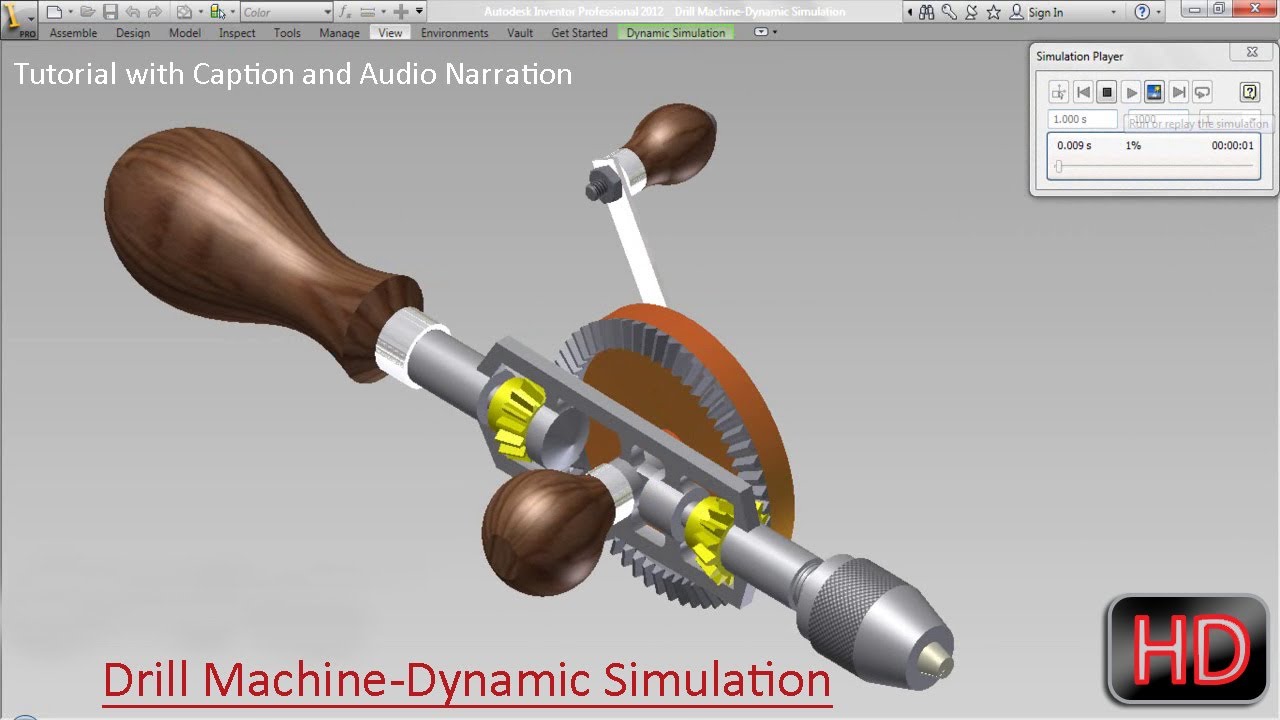Click the Undo arrow icon
Viewport: 1280px width, 720px height.
[x=132, y=12]
